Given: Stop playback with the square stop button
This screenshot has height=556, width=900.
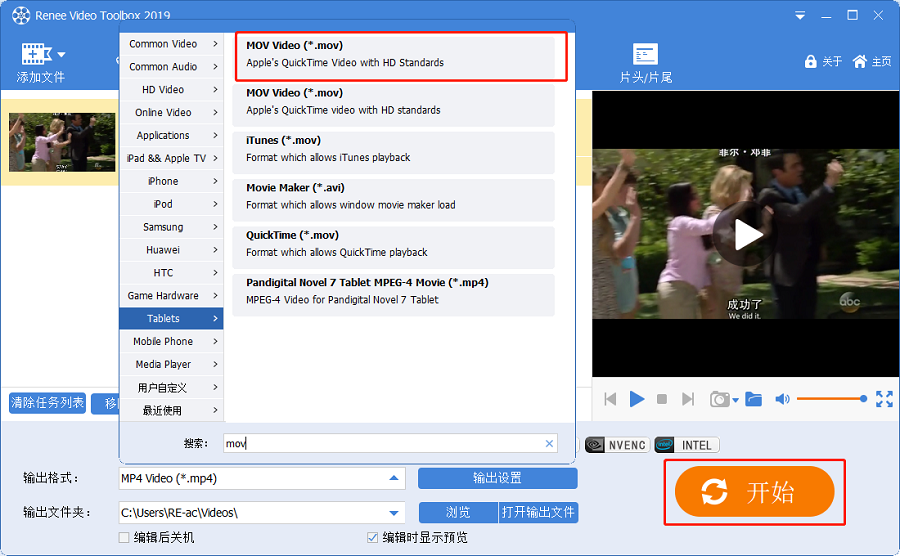Looking at the screenshot, I should coord(662,399).
